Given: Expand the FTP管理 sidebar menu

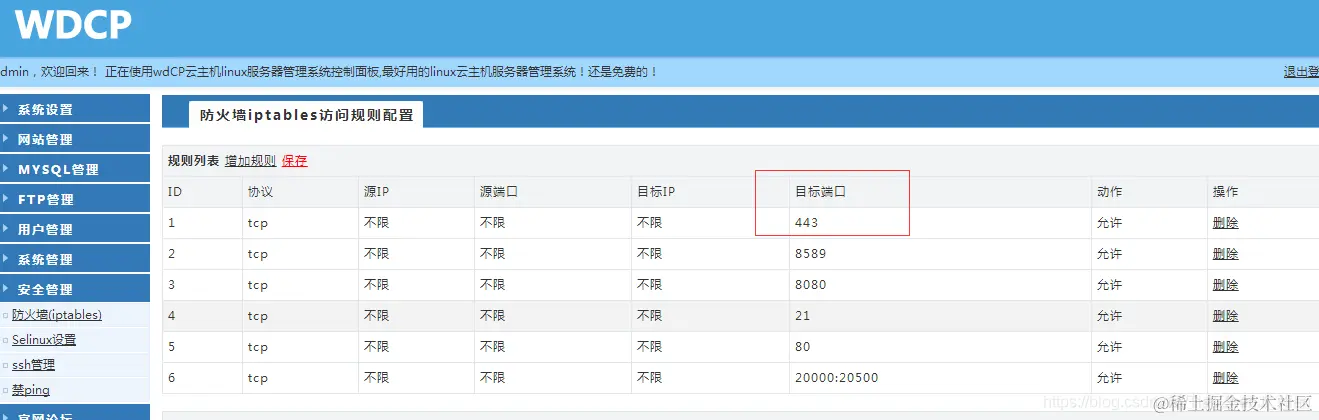Looking at the screenshot, I should coord(75,199).
